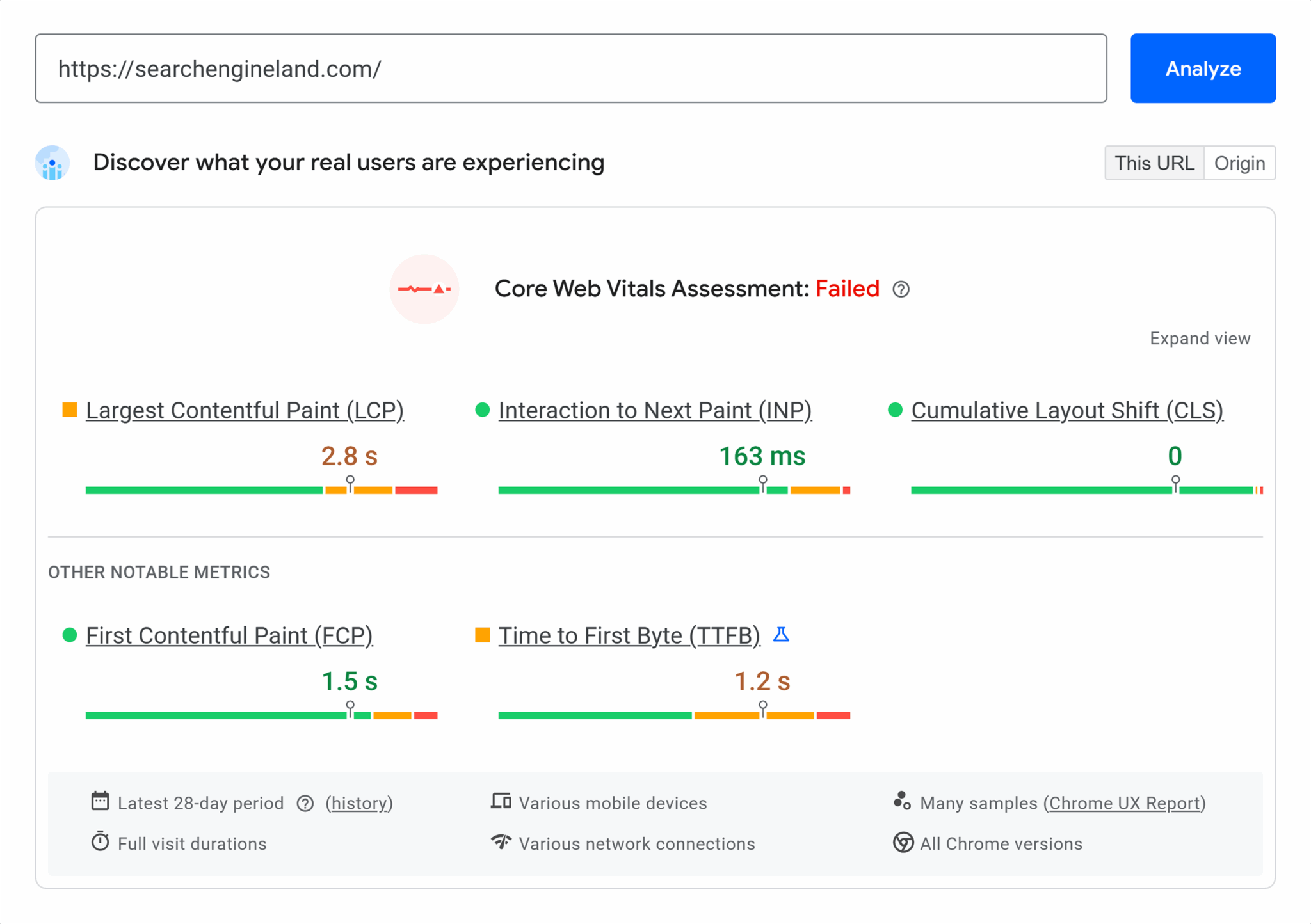Switch to the This URL tab
Screen dimensions: 1311x924
click(x=1154, y=163)
